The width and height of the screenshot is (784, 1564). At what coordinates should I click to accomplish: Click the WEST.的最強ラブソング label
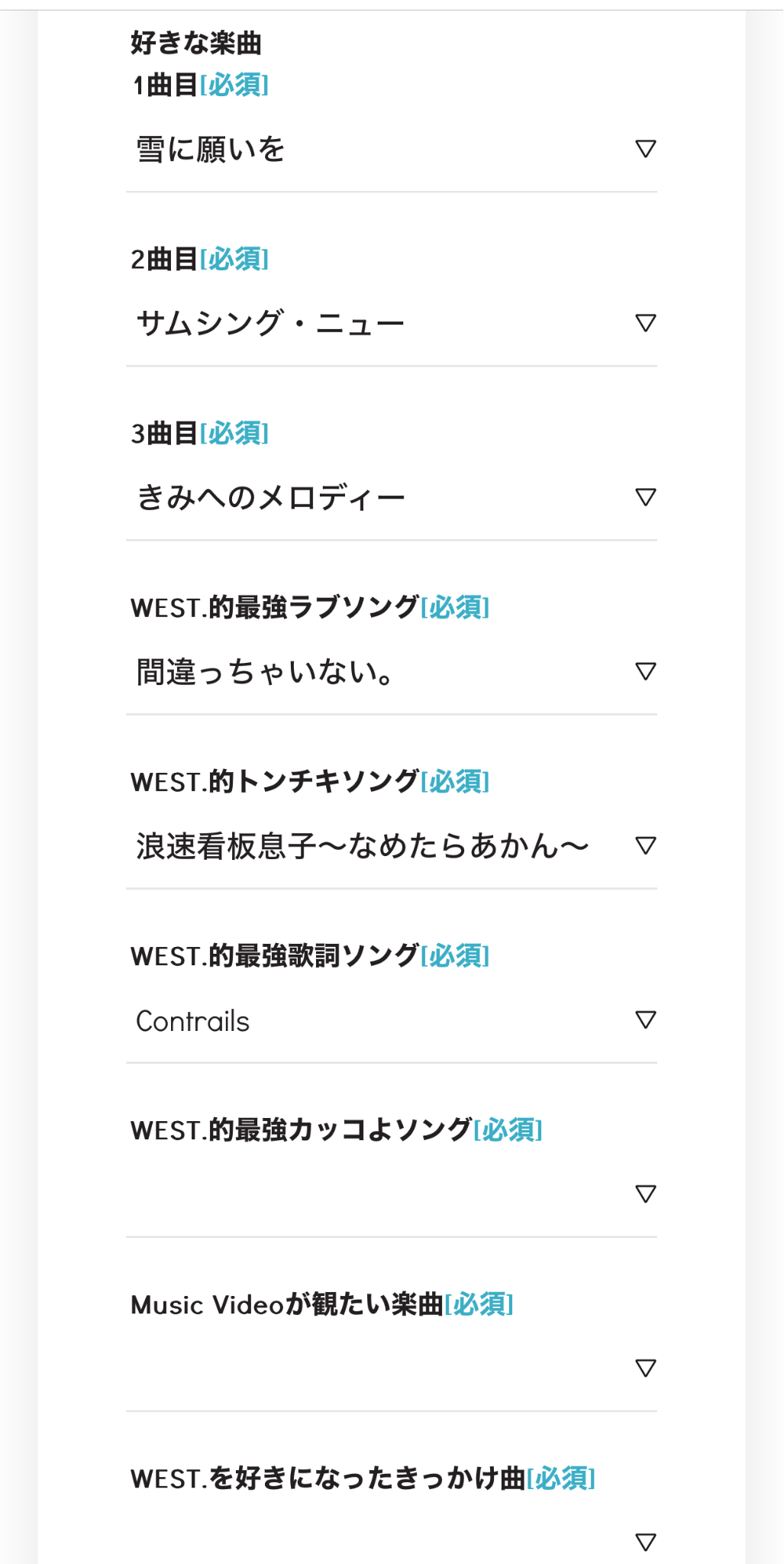coord(275,608)
